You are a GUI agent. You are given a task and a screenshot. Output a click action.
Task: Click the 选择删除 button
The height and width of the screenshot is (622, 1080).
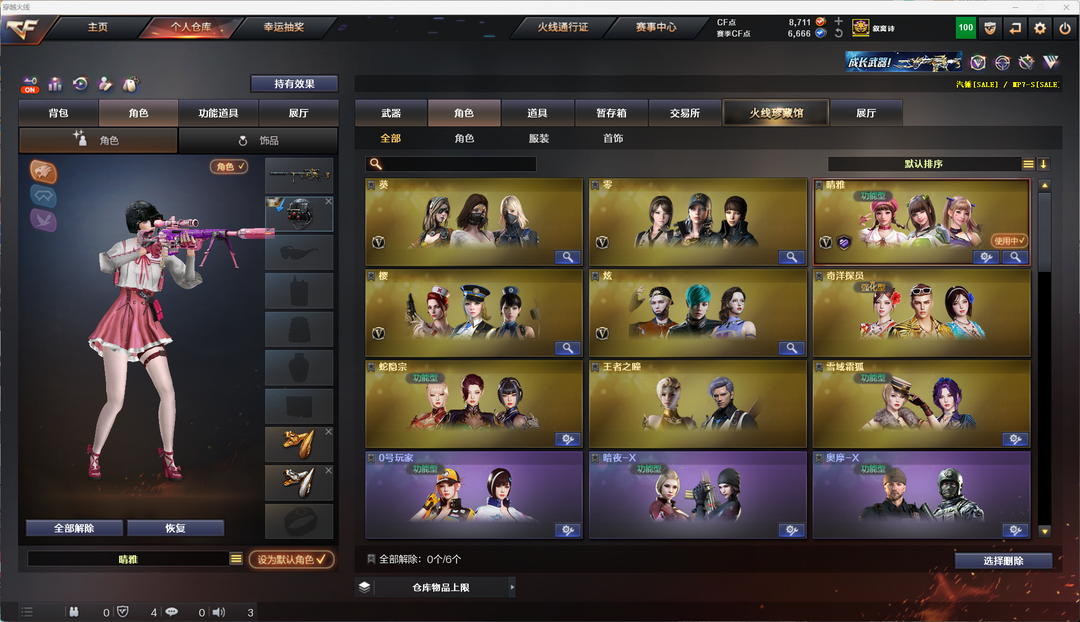tap(1003, 561)
